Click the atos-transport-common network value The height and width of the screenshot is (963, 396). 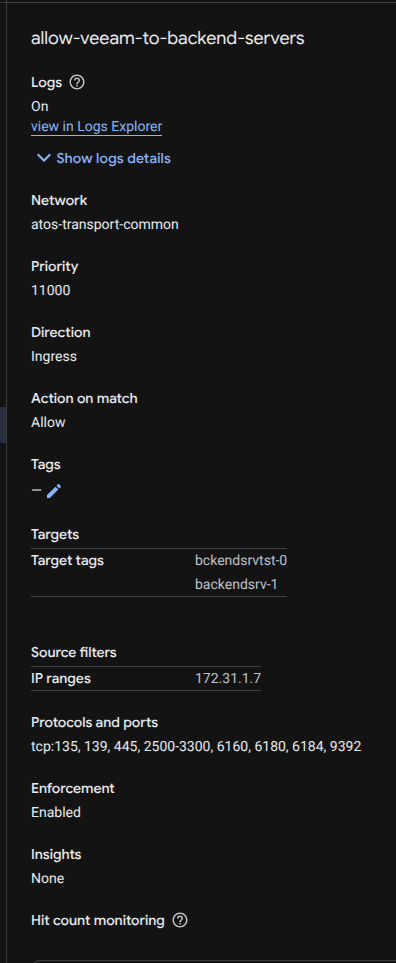pos(105,225)
